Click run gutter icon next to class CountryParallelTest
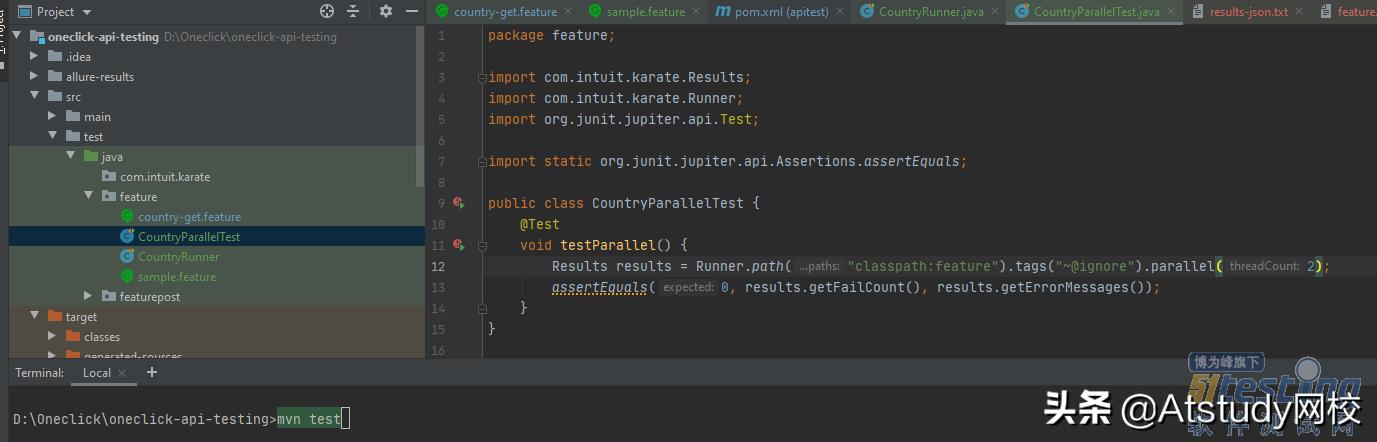The image size is (1377, 442). coord(458,203)
